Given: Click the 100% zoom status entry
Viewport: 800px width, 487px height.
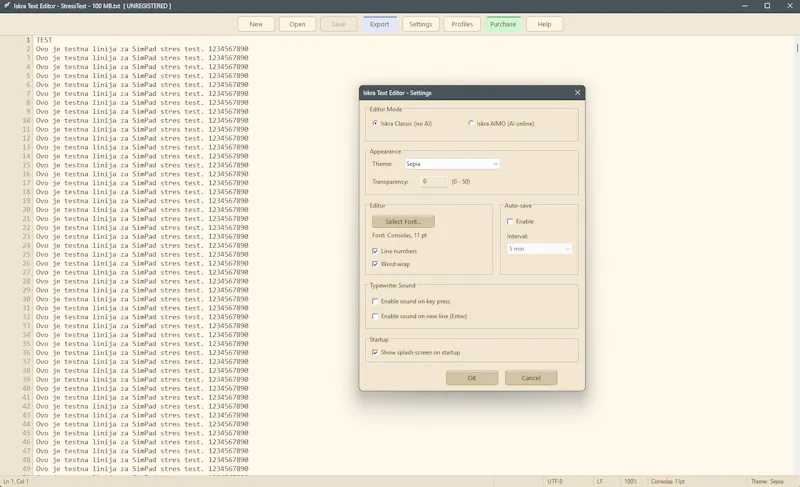Looking at the screenshot, I should pos(631,481).
